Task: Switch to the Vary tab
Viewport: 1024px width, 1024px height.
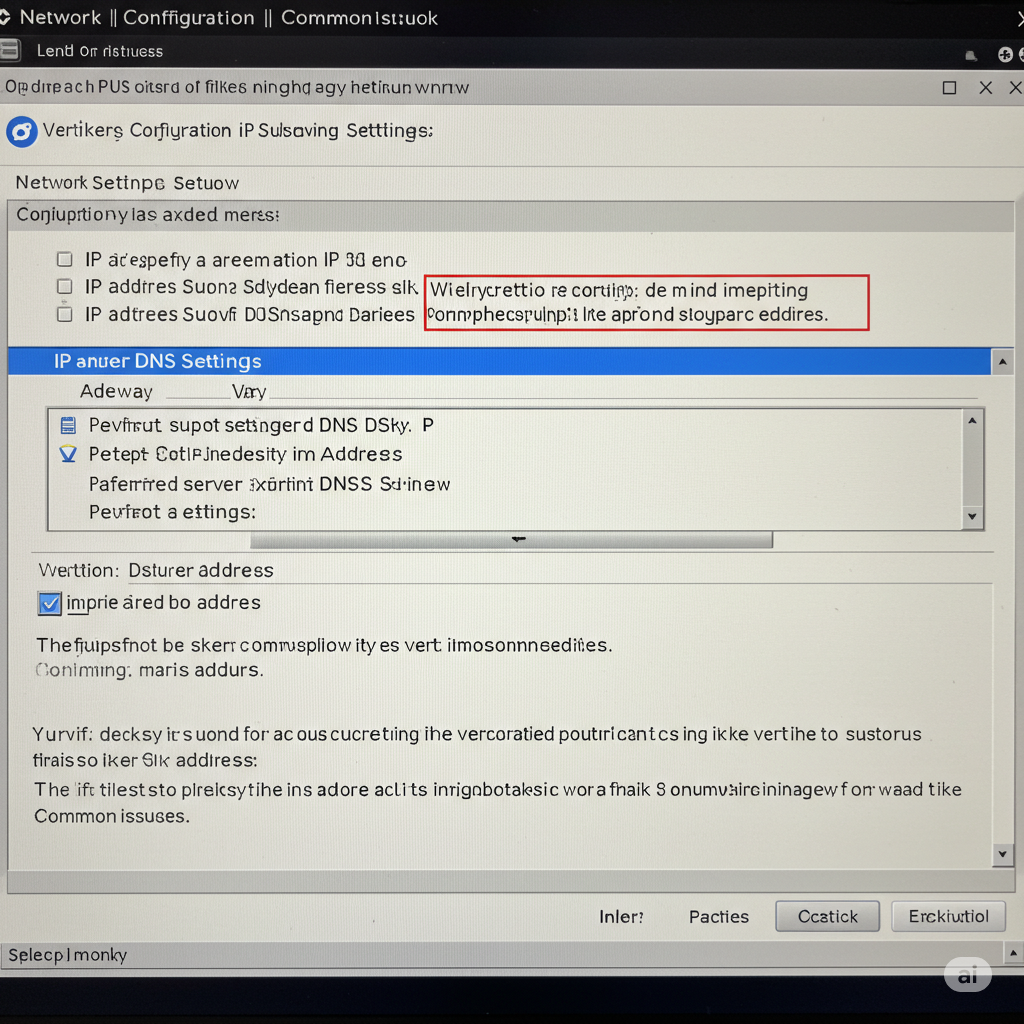Action: 249,392
